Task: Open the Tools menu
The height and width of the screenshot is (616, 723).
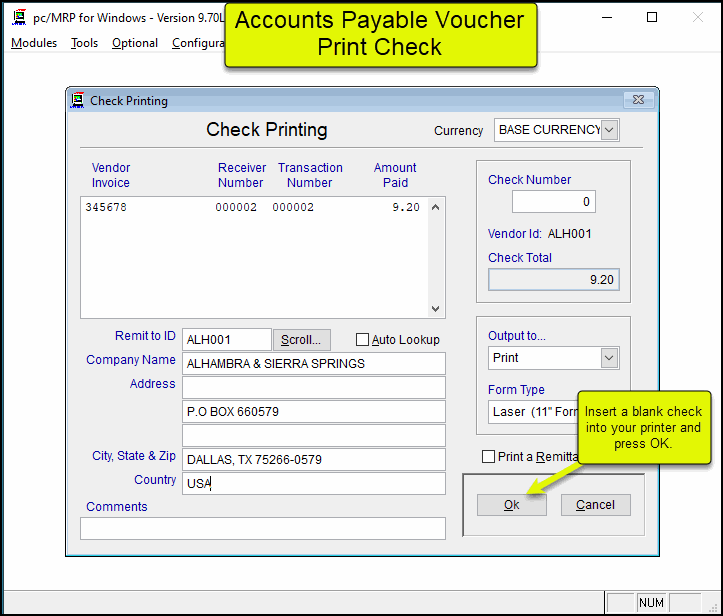Action: pyautogui.click(x=85, y=43)
